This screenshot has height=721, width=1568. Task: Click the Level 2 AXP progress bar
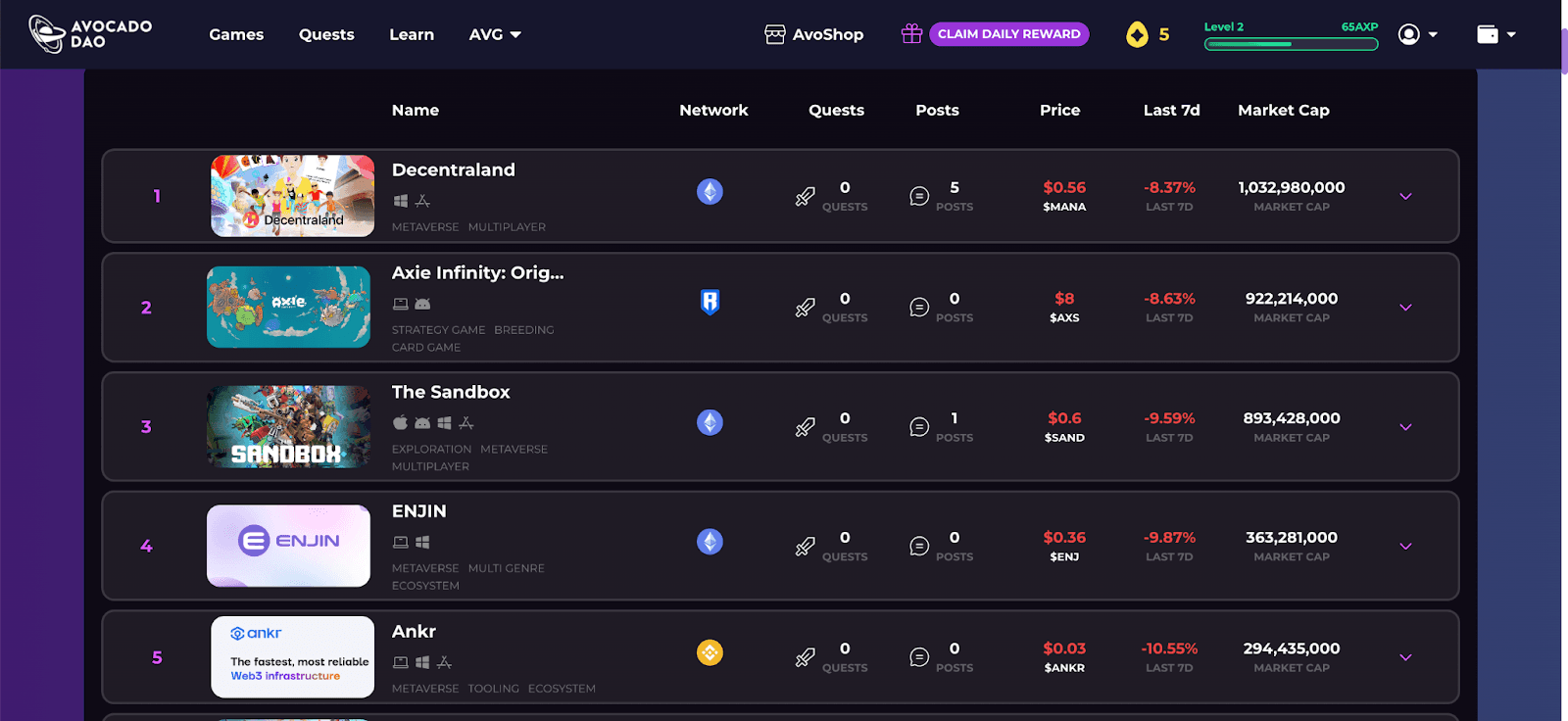(1291, 44)
